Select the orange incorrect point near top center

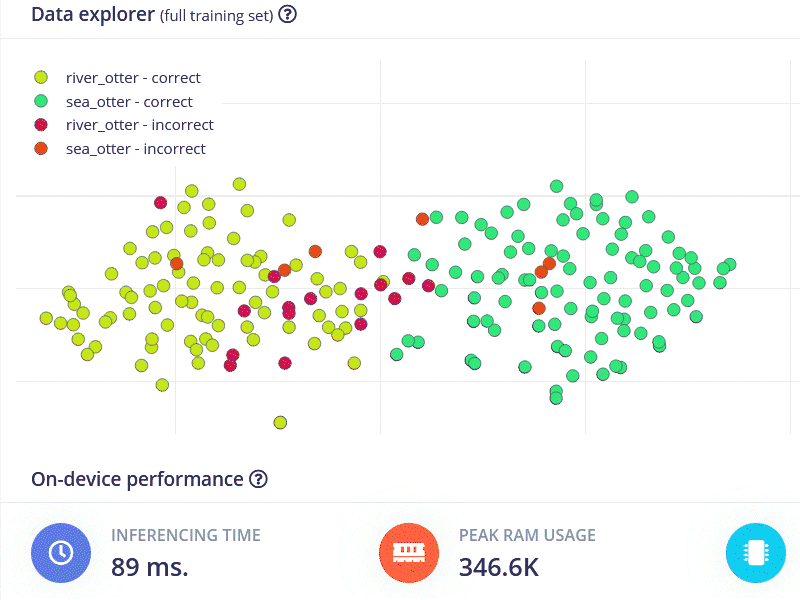(x=422, y=218)
